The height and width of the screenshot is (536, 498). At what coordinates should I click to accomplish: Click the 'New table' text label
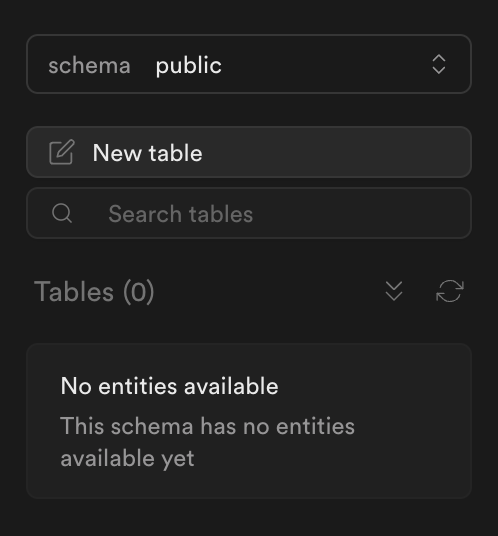tap(147, 153)
